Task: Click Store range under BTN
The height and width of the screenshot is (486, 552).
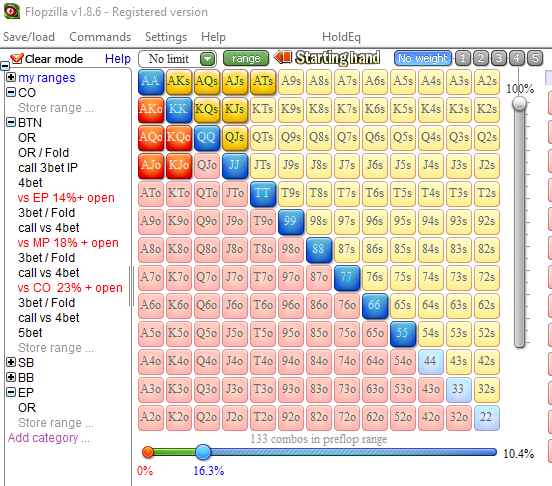Action: (x=56, y=348)
